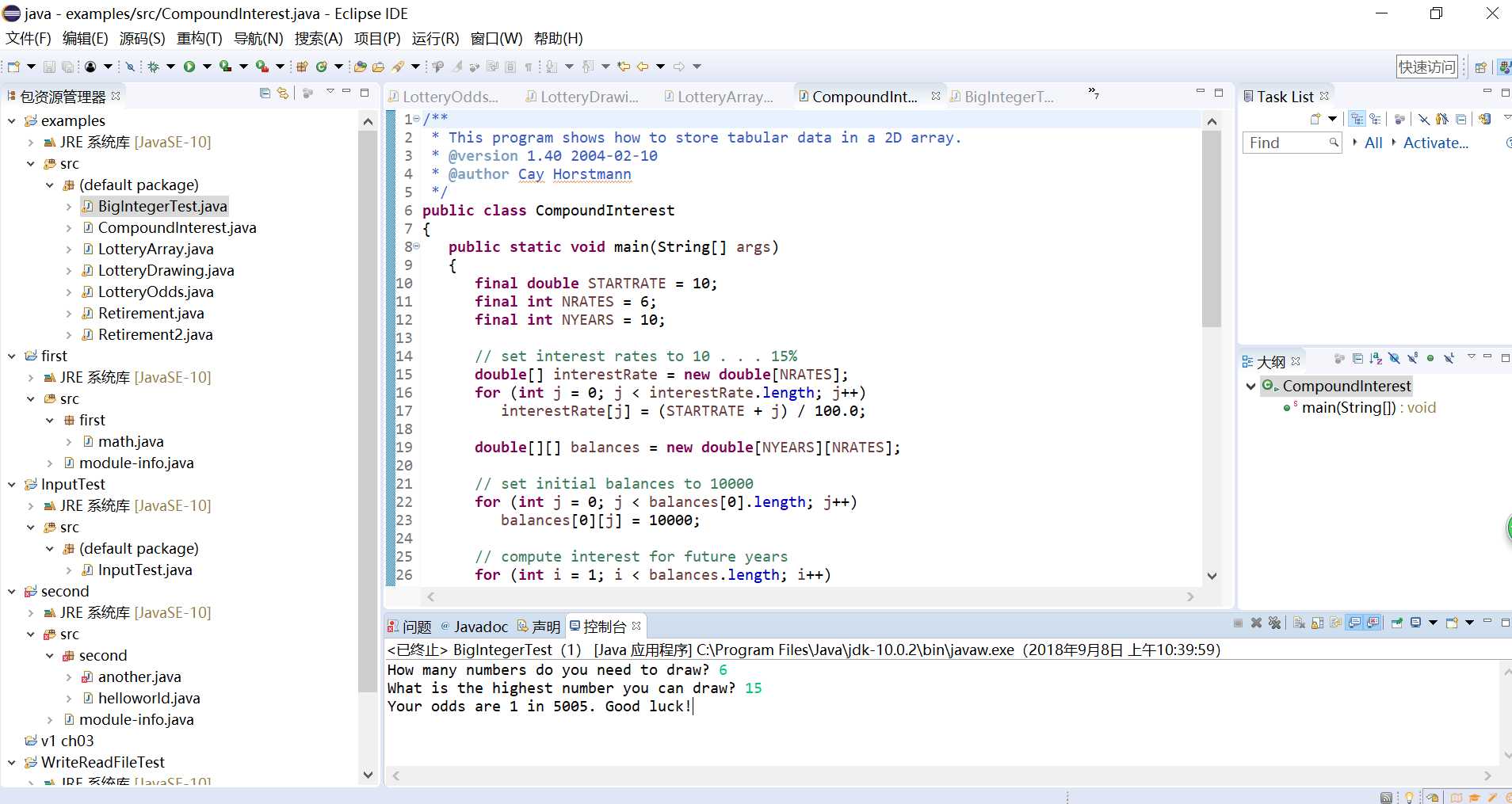This screenshot has height=804, width=1512.
Task: Click the New Java Class icon
Action: (x=322, y=67)
